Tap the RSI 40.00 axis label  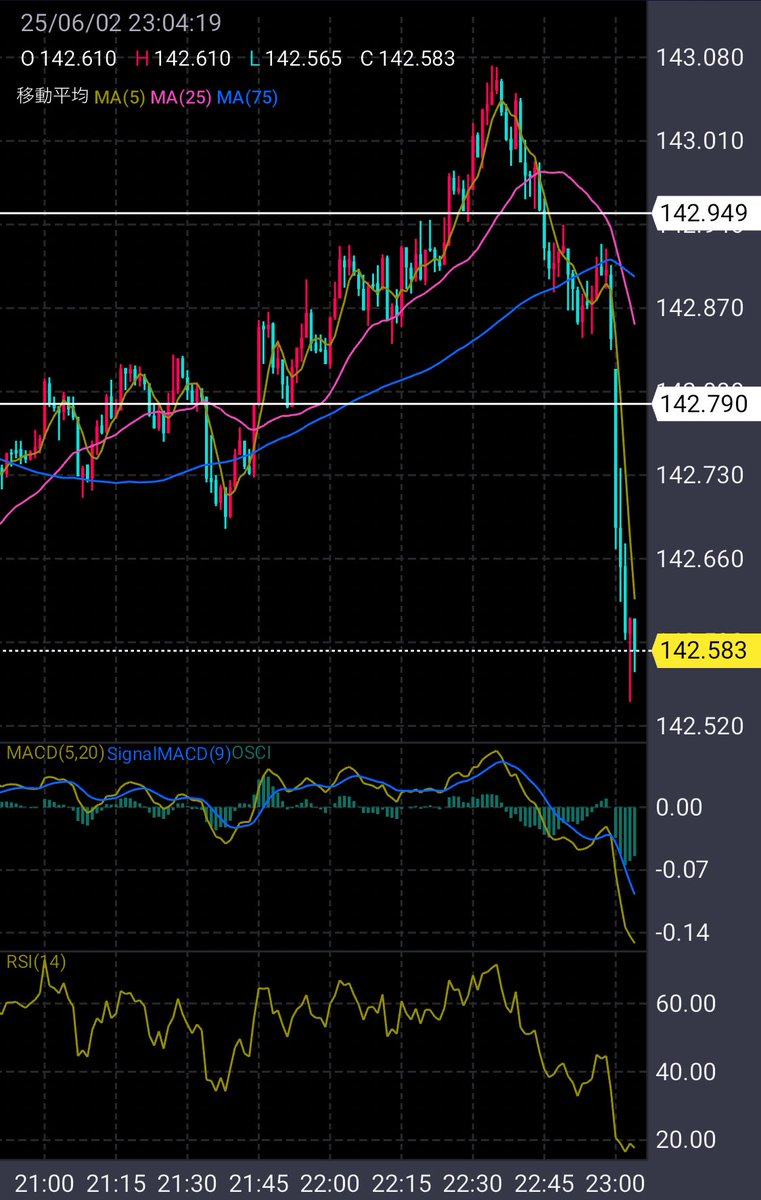tap(686, 1072)
